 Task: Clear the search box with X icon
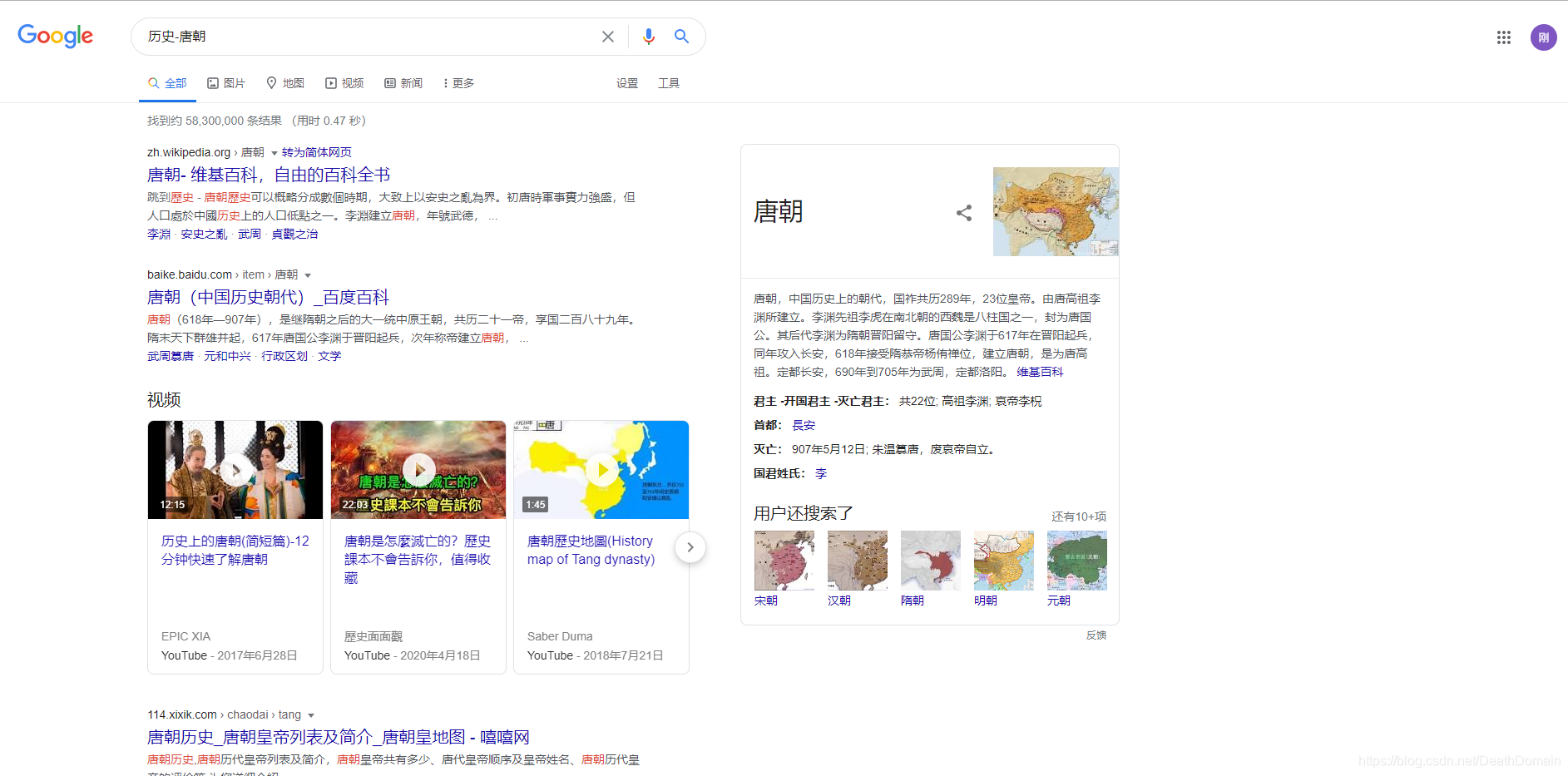(608, 37)
